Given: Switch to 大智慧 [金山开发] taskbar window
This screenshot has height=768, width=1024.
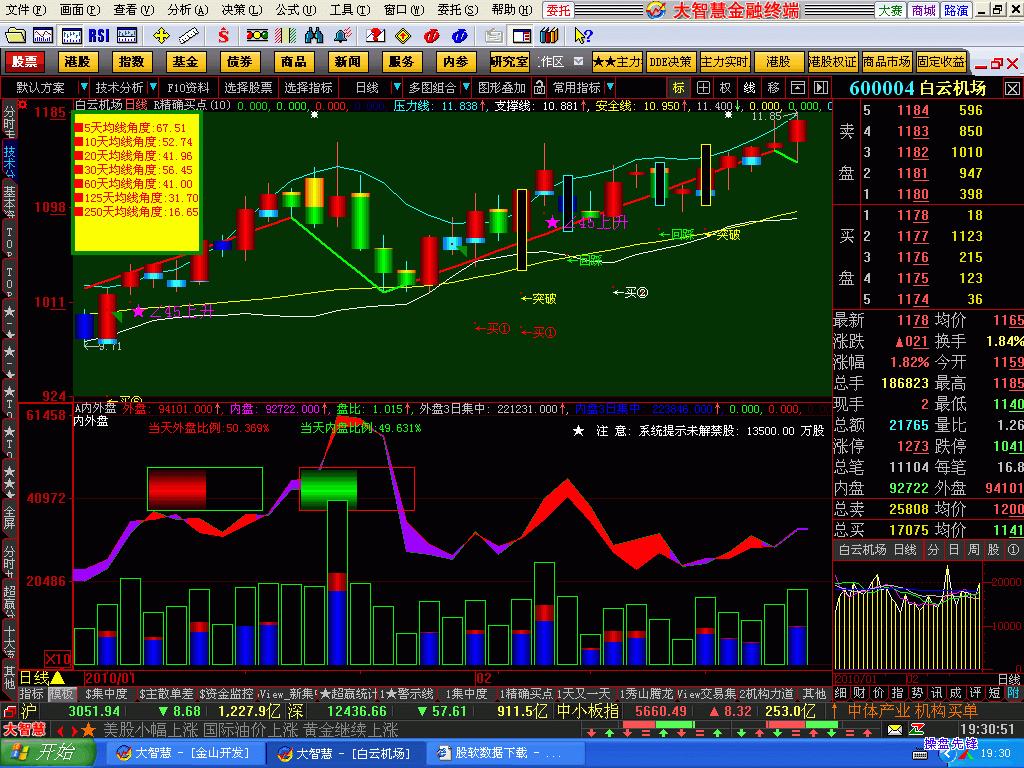Looking at the screenshot, I should tap(184, 753).
